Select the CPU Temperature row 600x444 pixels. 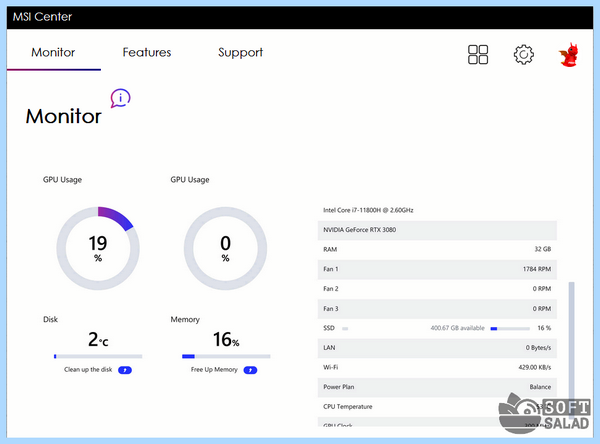coord(437,407)
